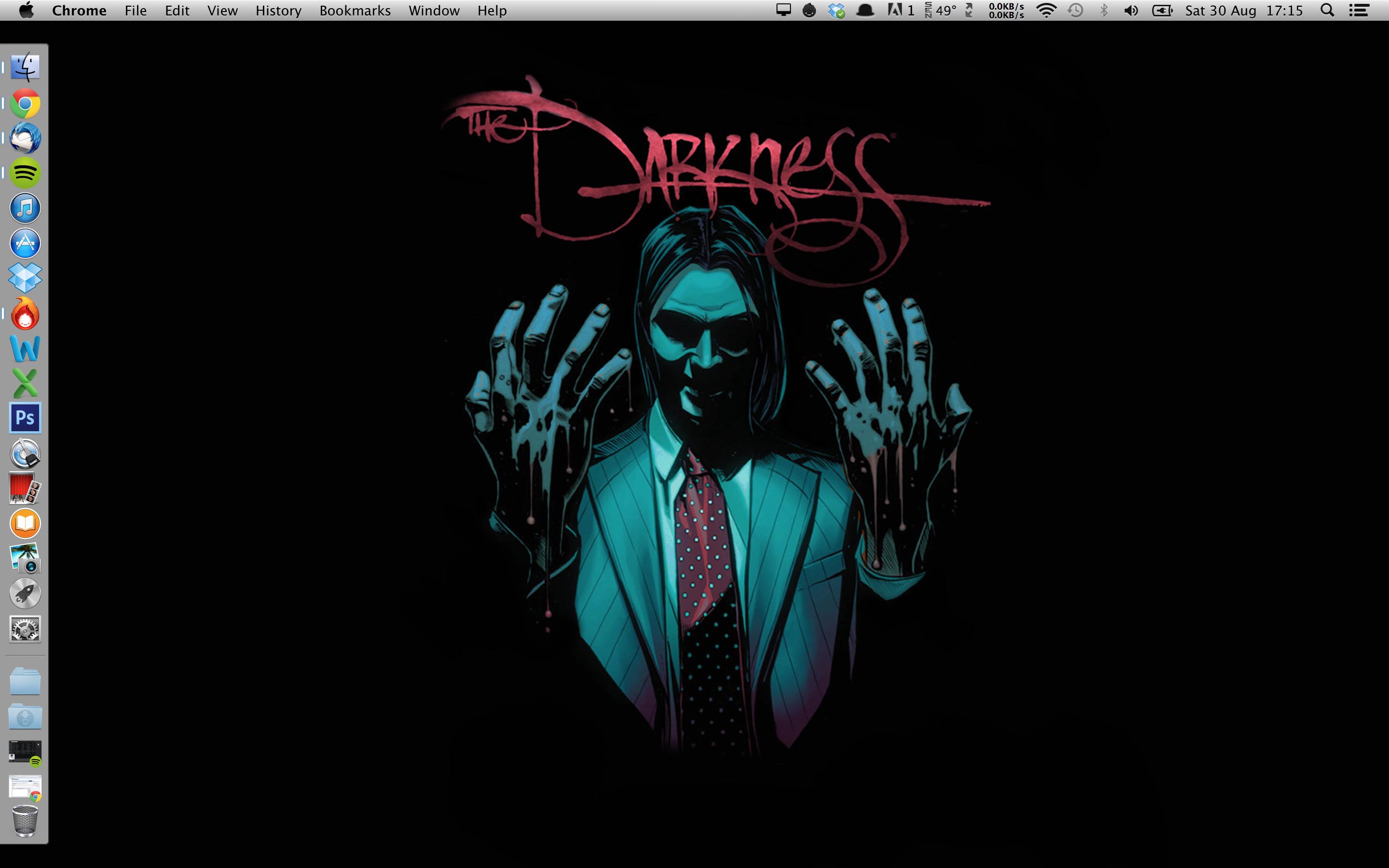Launch the red flame app in the dock
The width and height of the screenshot is (1389, 868).
25,313
